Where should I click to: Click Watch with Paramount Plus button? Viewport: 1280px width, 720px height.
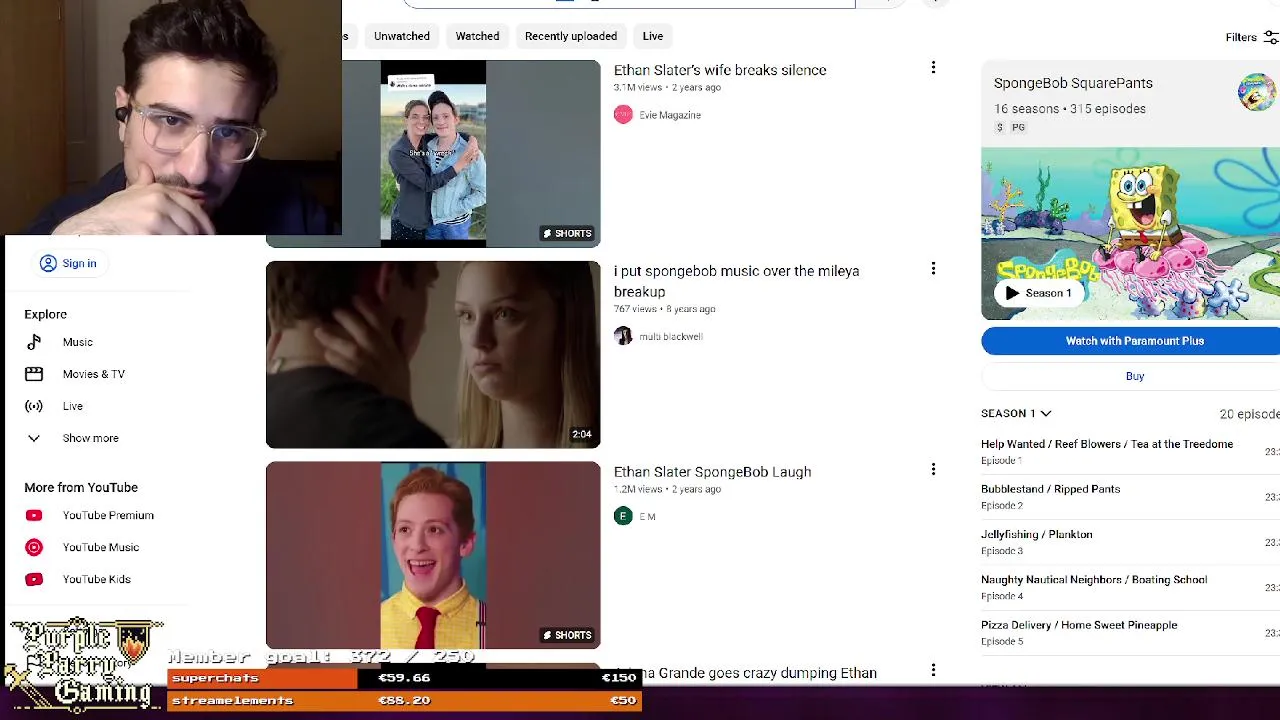1132,341
